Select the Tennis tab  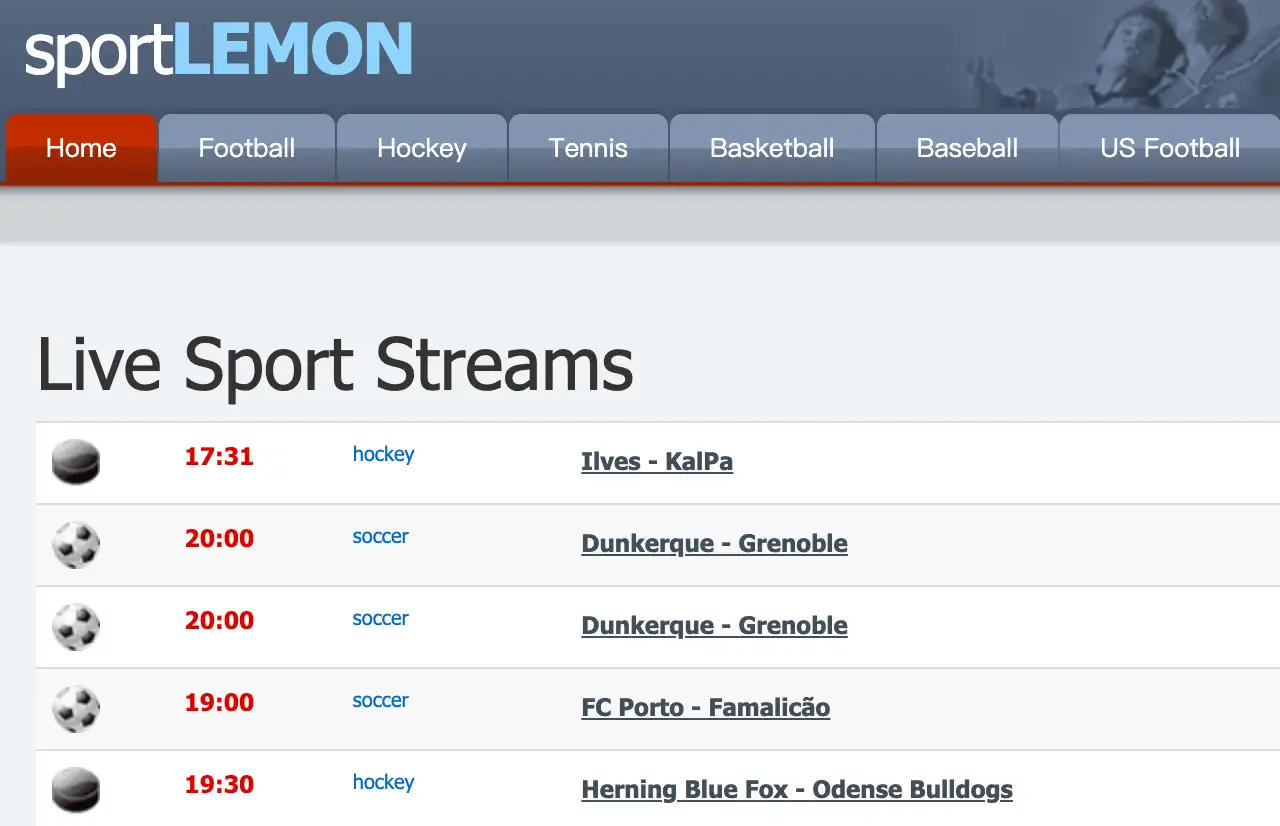[x=588, y=148]
